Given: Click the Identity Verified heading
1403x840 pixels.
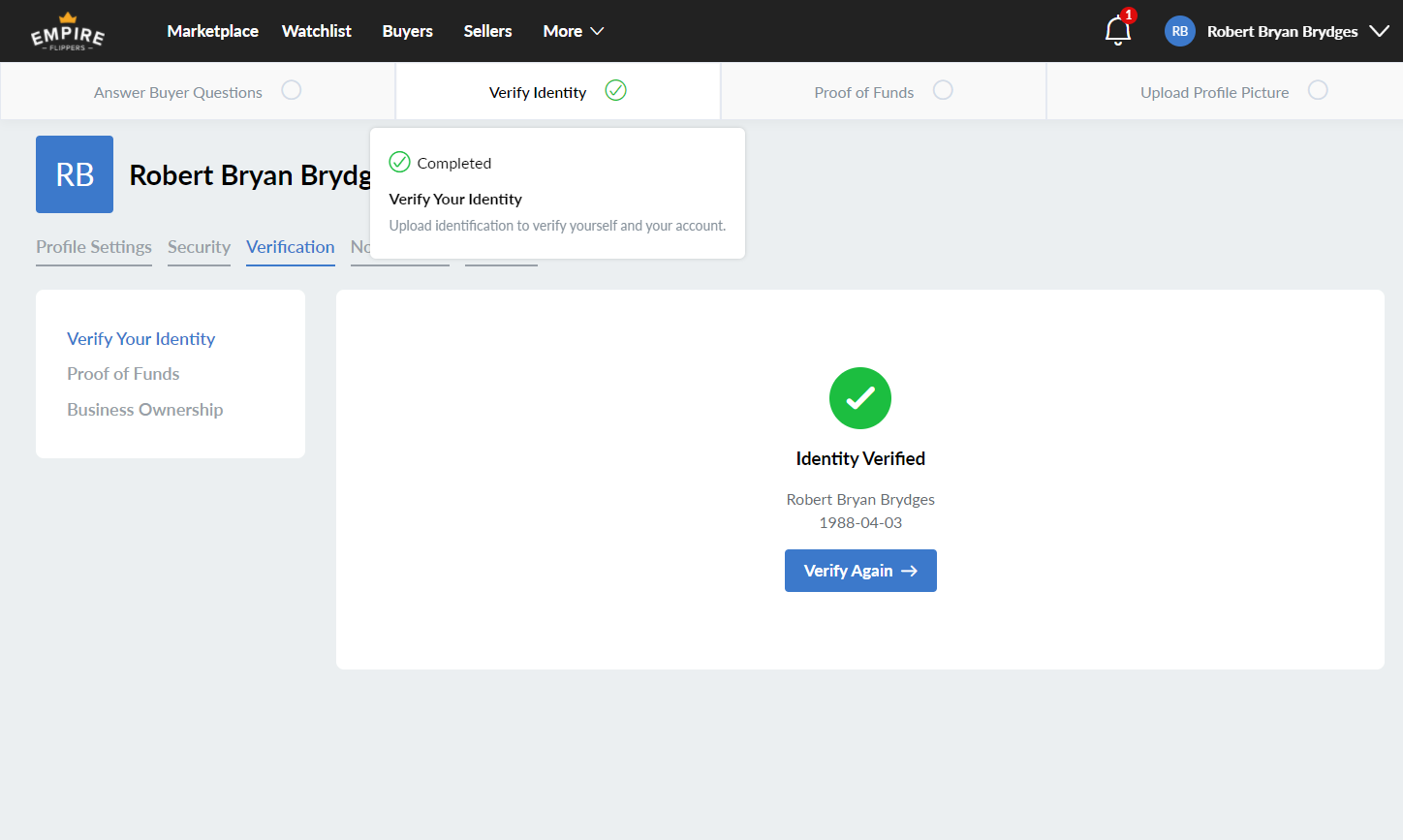Looking at the screenshot, I should point(860,459).
